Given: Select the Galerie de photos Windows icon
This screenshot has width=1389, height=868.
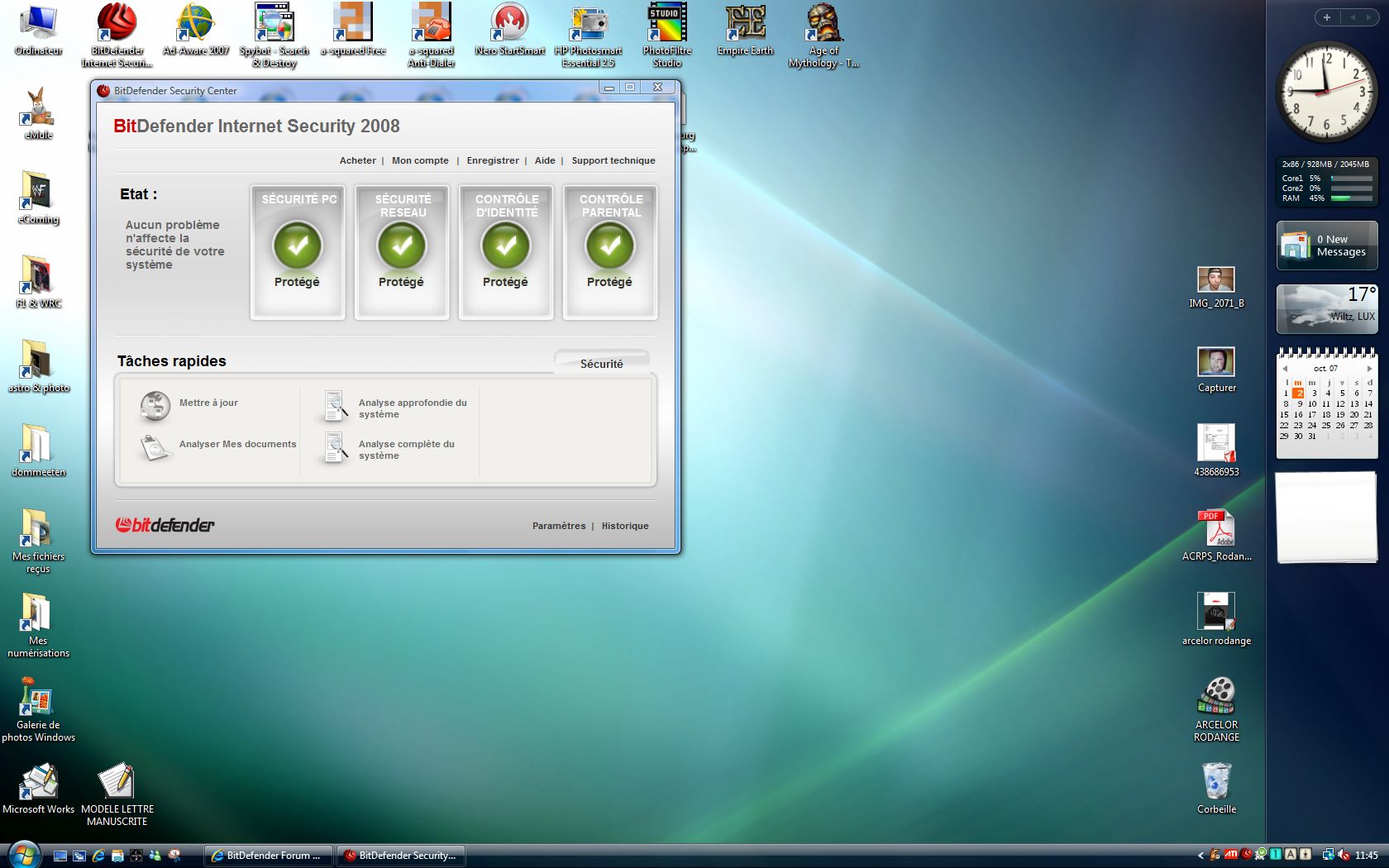Looking at the screenshot, I should pos(38,710).
